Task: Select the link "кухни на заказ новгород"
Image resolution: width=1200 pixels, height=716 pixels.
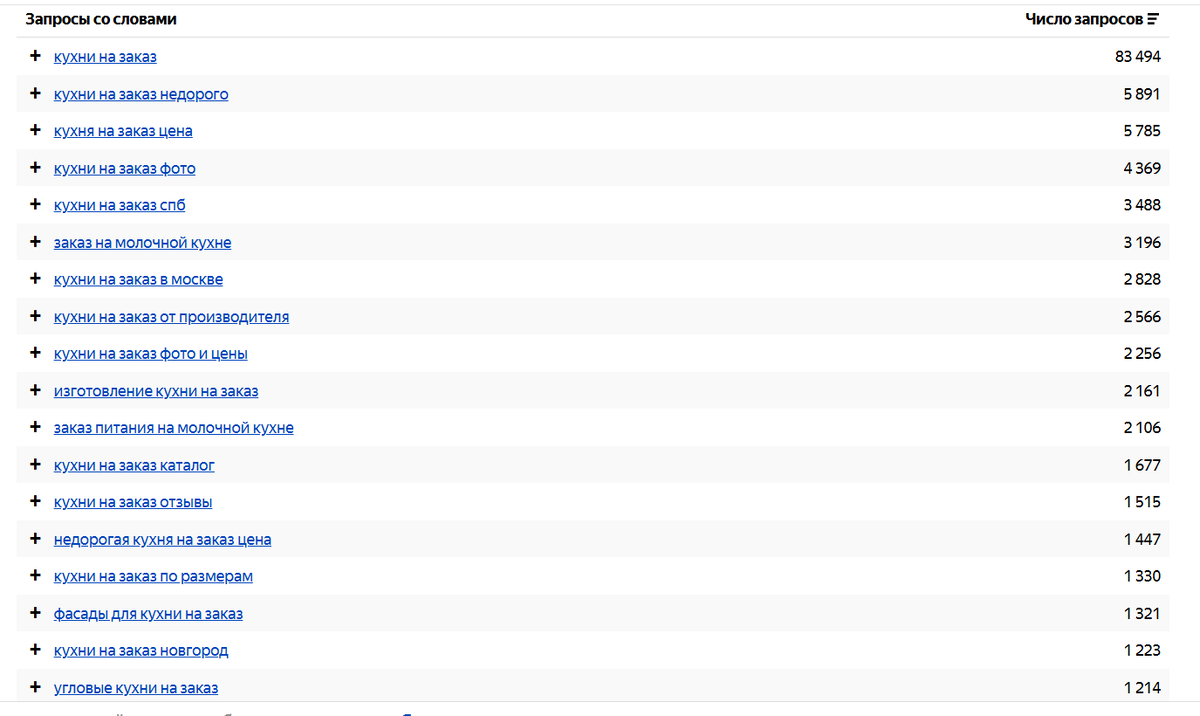Action: coord(141,651)
